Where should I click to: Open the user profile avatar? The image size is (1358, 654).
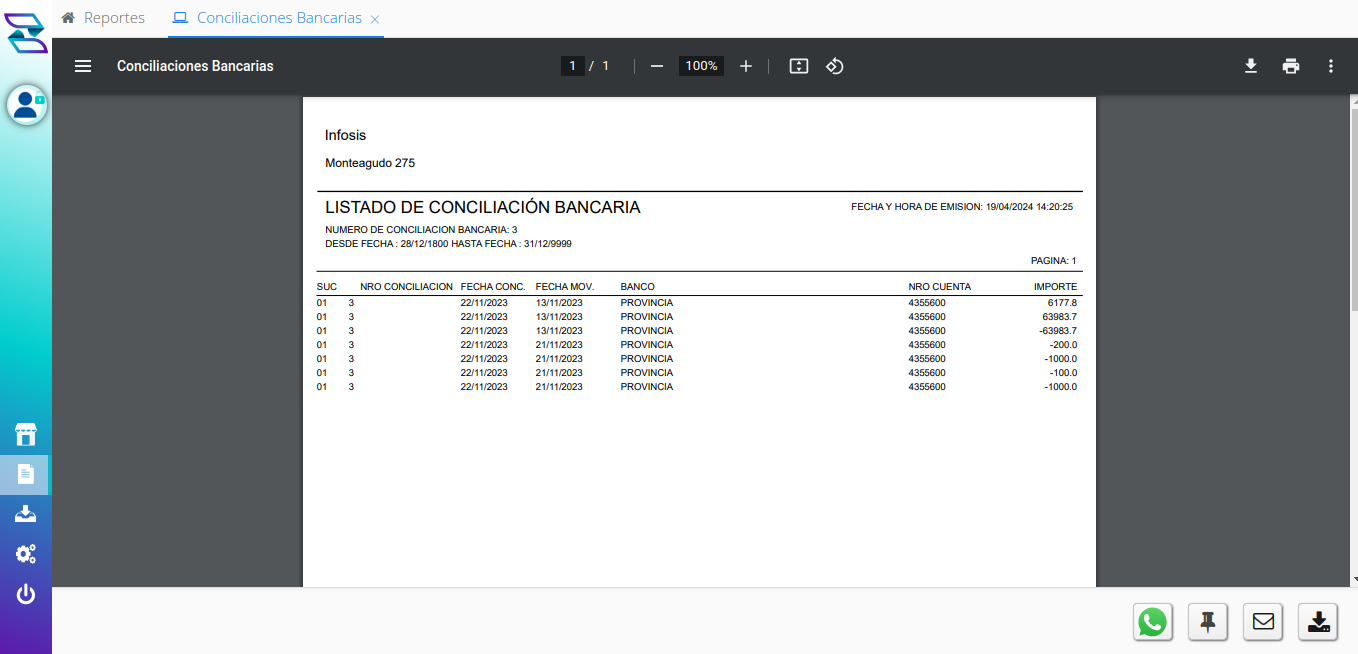(x=27, y=105)
